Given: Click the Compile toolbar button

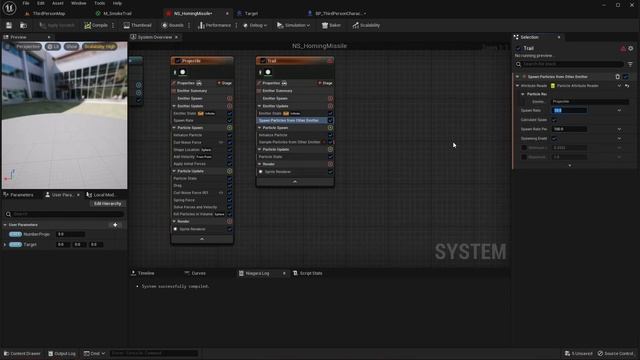Looking at the screenshot, I should click(96, 25).
